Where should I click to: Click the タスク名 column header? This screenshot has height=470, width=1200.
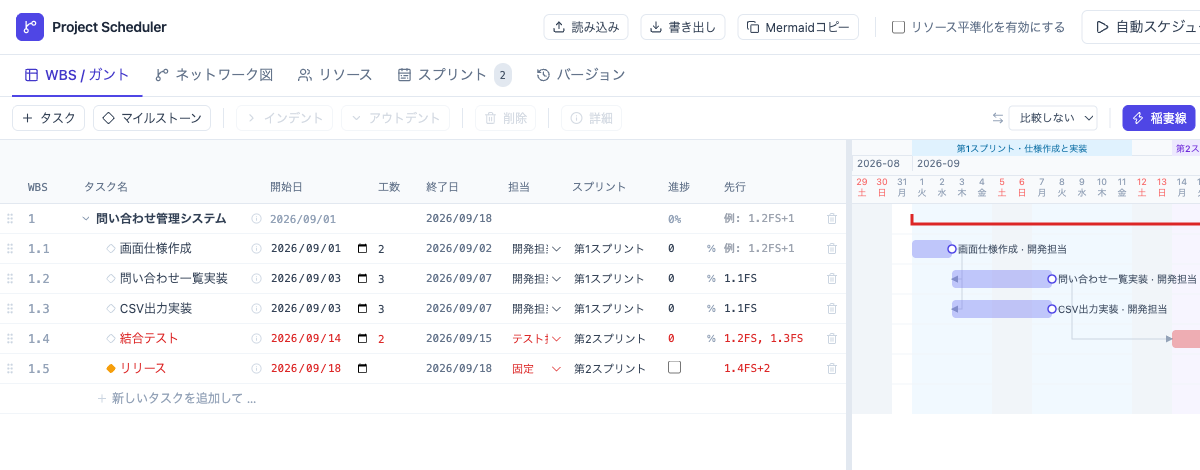(106, 187)
